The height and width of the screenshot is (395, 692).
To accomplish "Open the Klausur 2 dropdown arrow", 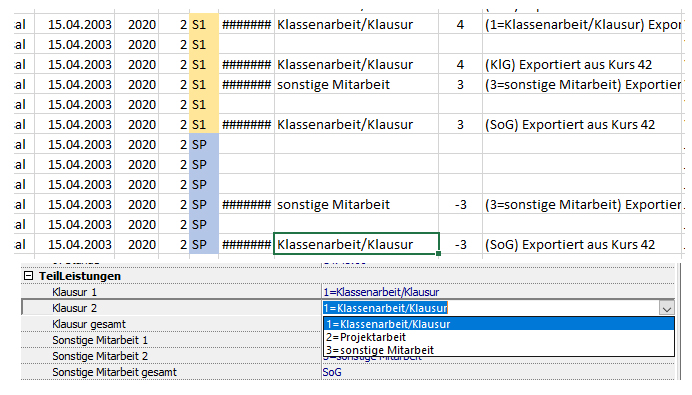I will click(666, 308).
